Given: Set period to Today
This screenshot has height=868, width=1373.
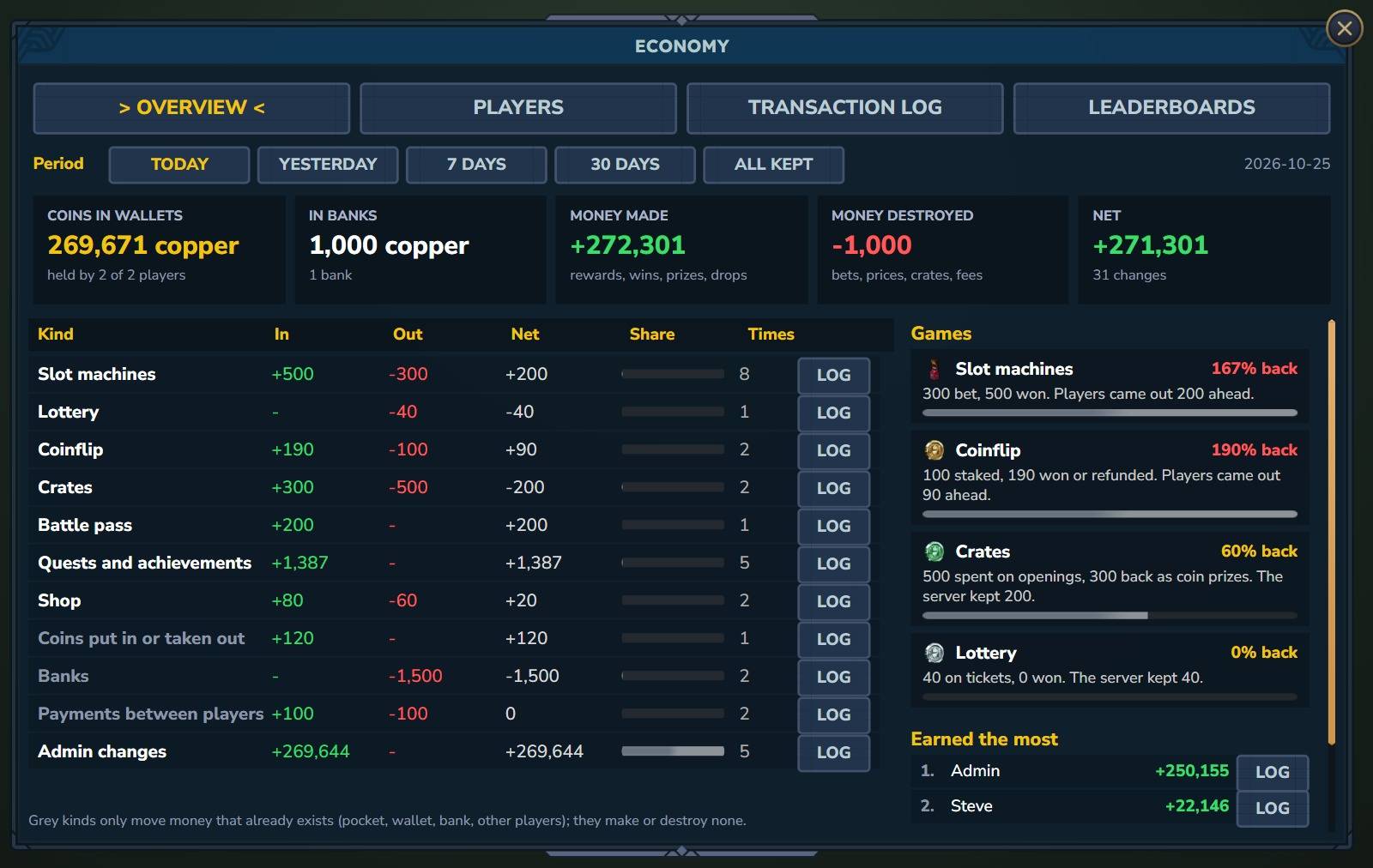Looking at the screenshot, I should [x=179, y=165].
